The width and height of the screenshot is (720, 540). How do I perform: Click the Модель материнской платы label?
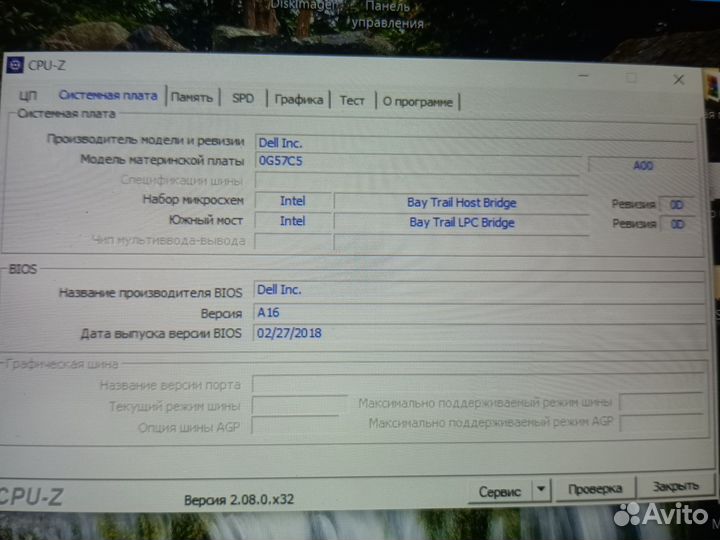[x=162, y=160]
